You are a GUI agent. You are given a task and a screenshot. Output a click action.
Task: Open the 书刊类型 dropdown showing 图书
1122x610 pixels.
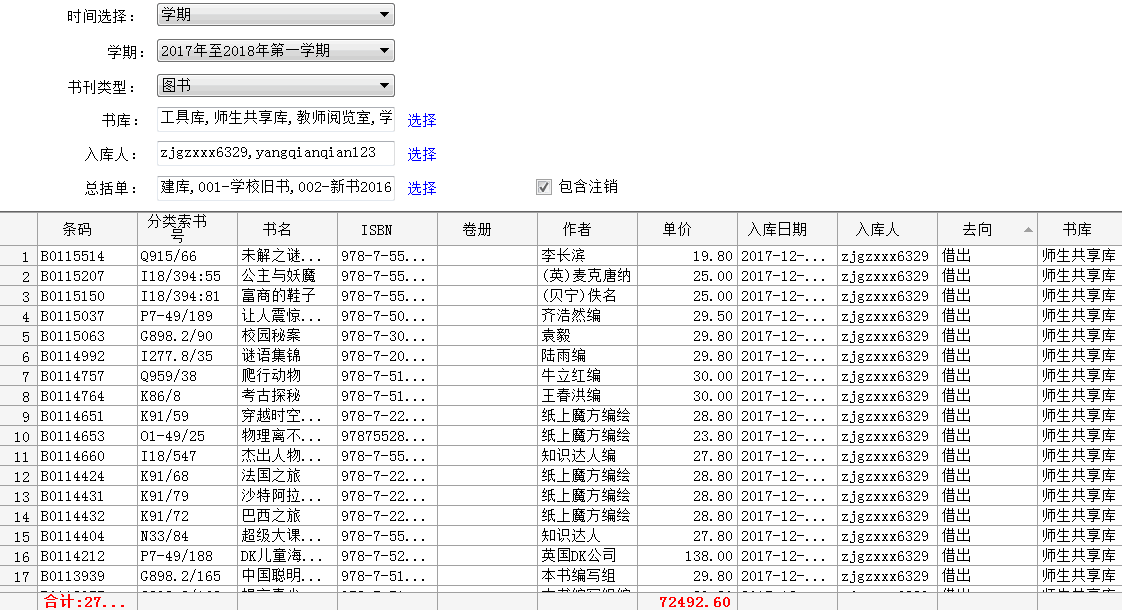275,87
